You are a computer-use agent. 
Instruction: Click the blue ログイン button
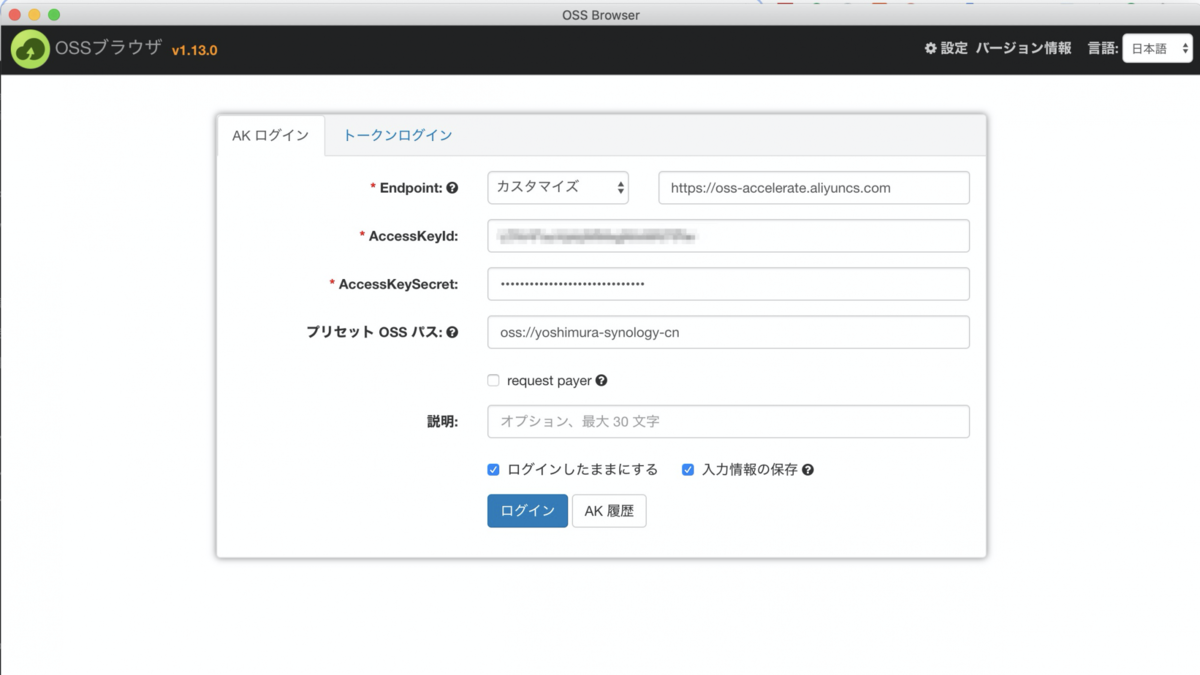coord(527,511)
